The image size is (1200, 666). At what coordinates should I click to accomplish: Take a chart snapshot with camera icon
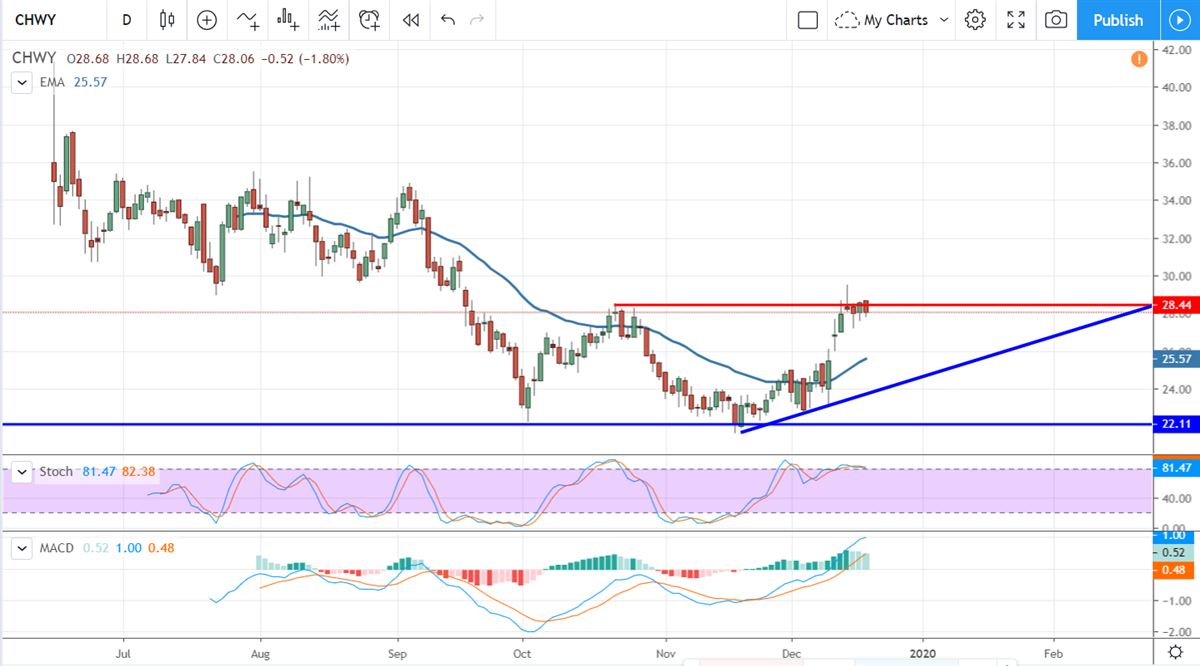click(x=1056, y=20)
